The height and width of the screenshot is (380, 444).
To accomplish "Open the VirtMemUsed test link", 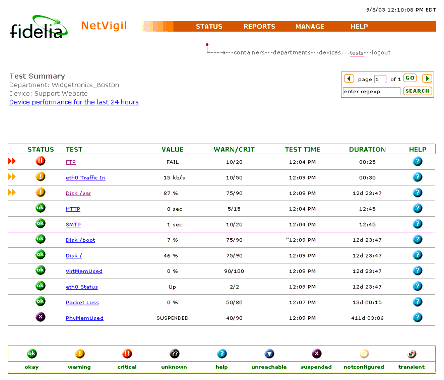I will point(84,271).
